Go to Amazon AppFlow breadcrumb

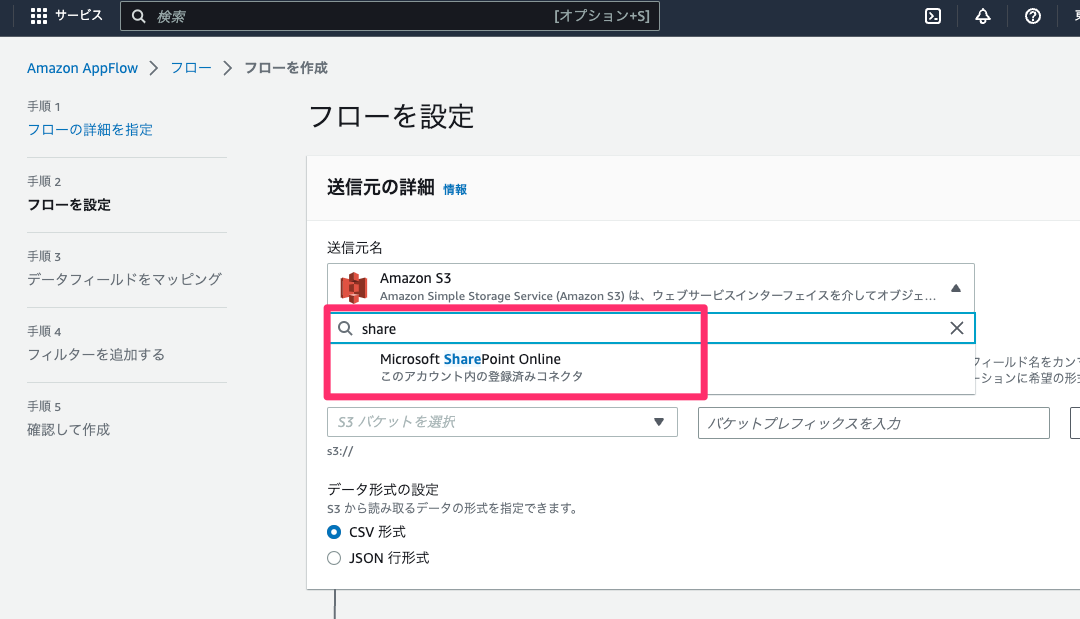click(82, 68)
